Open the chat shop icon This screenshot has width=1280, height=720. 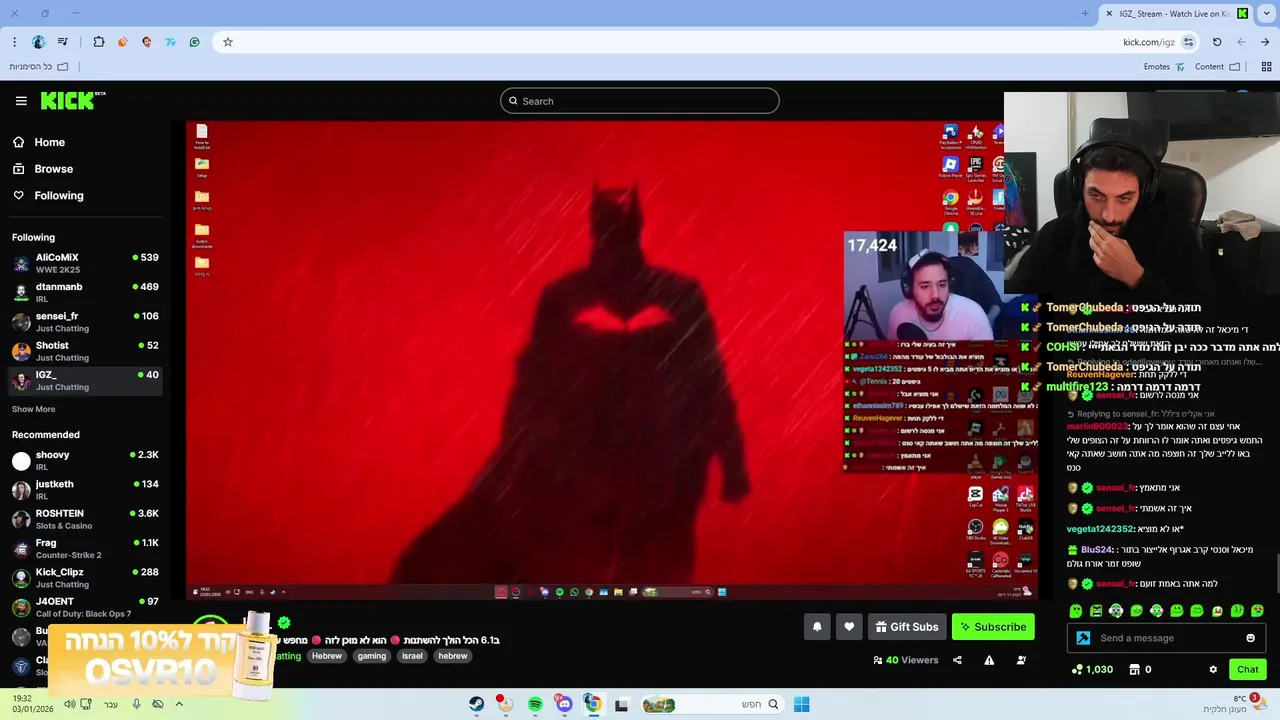(1134, 669)
